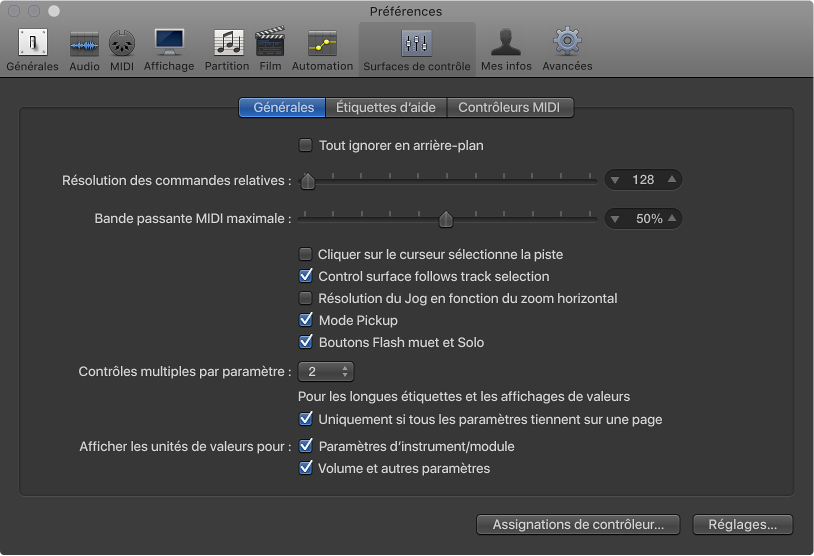Viewport: 814px width, 556px height.
Task: Open the Affichage display preferences icon
Action: point(169,44)
